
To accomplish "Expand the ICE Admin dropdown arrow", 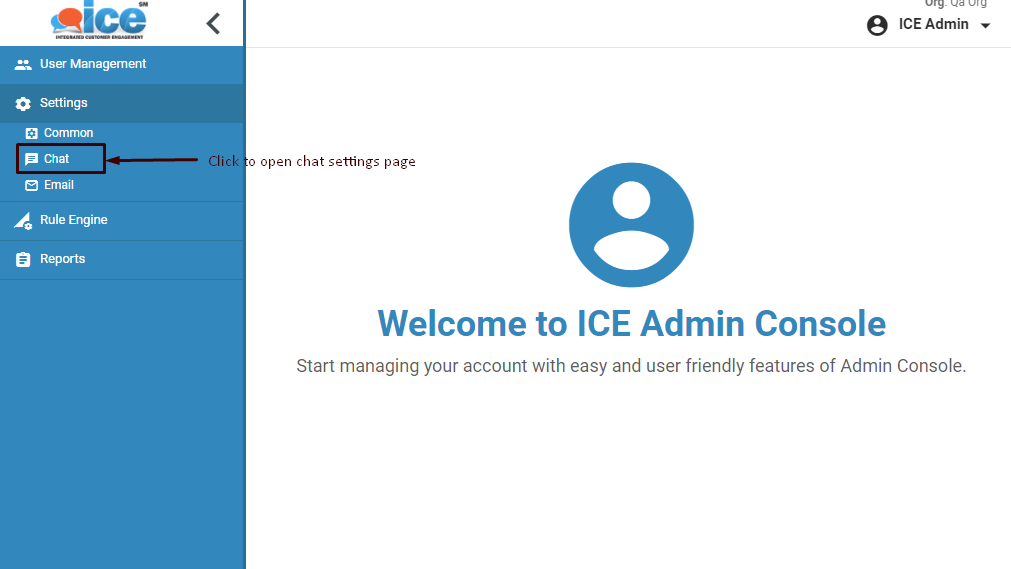I will [985, 26].
